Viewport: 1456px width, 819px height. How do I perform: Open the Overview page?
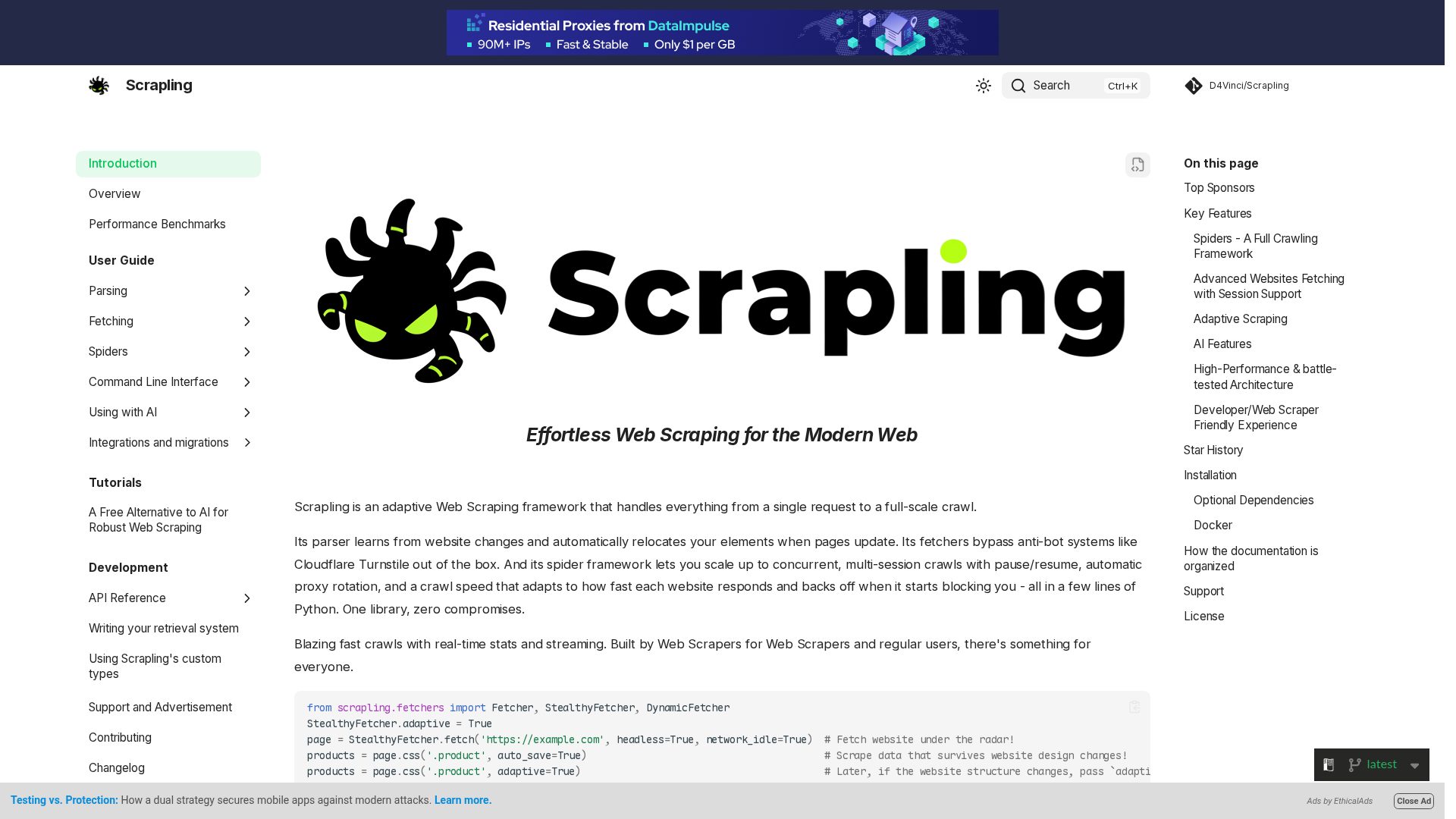point(115,196)
